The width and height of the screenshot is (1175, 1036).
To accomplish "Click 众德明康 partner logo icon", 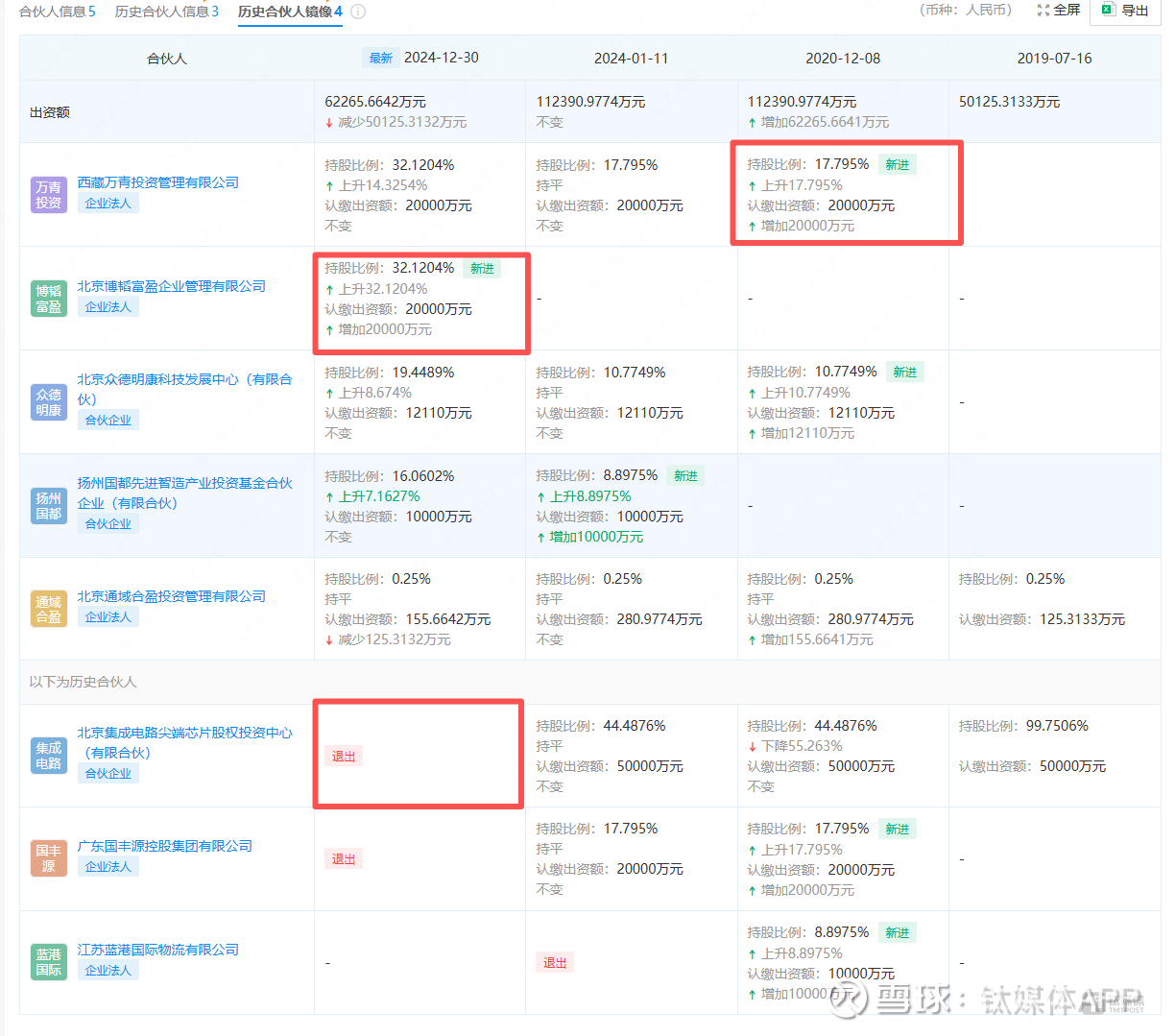I will click(49, 402).
